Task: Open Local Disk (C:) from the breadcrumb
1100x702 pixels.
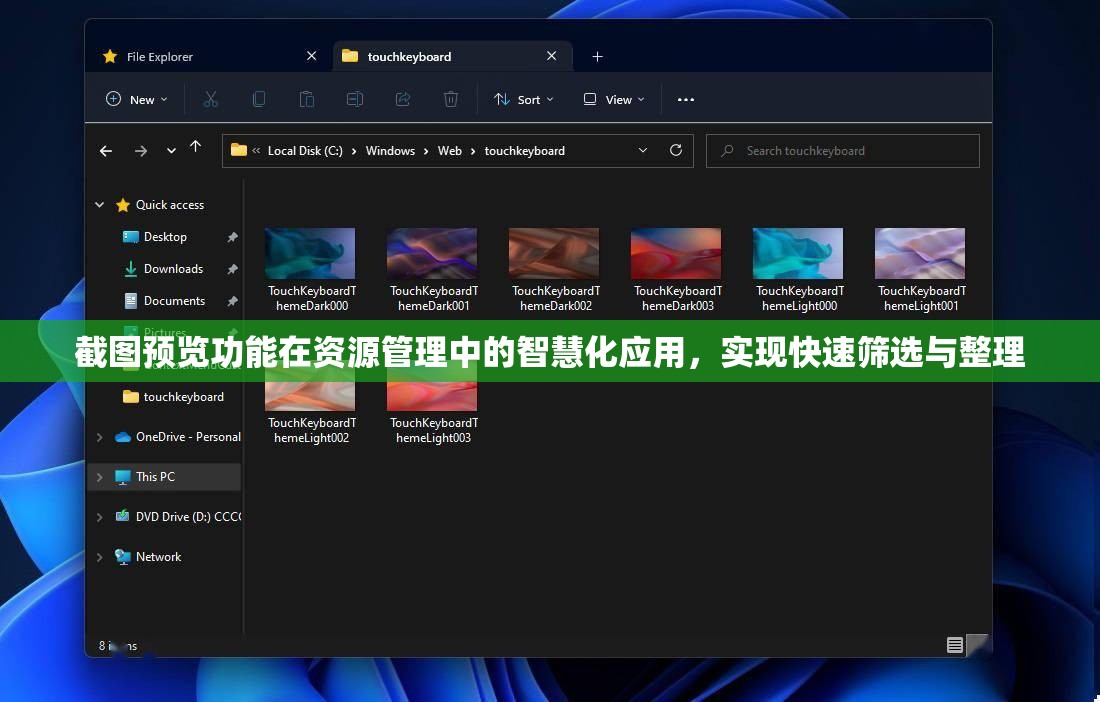Action: coord(305,150)
